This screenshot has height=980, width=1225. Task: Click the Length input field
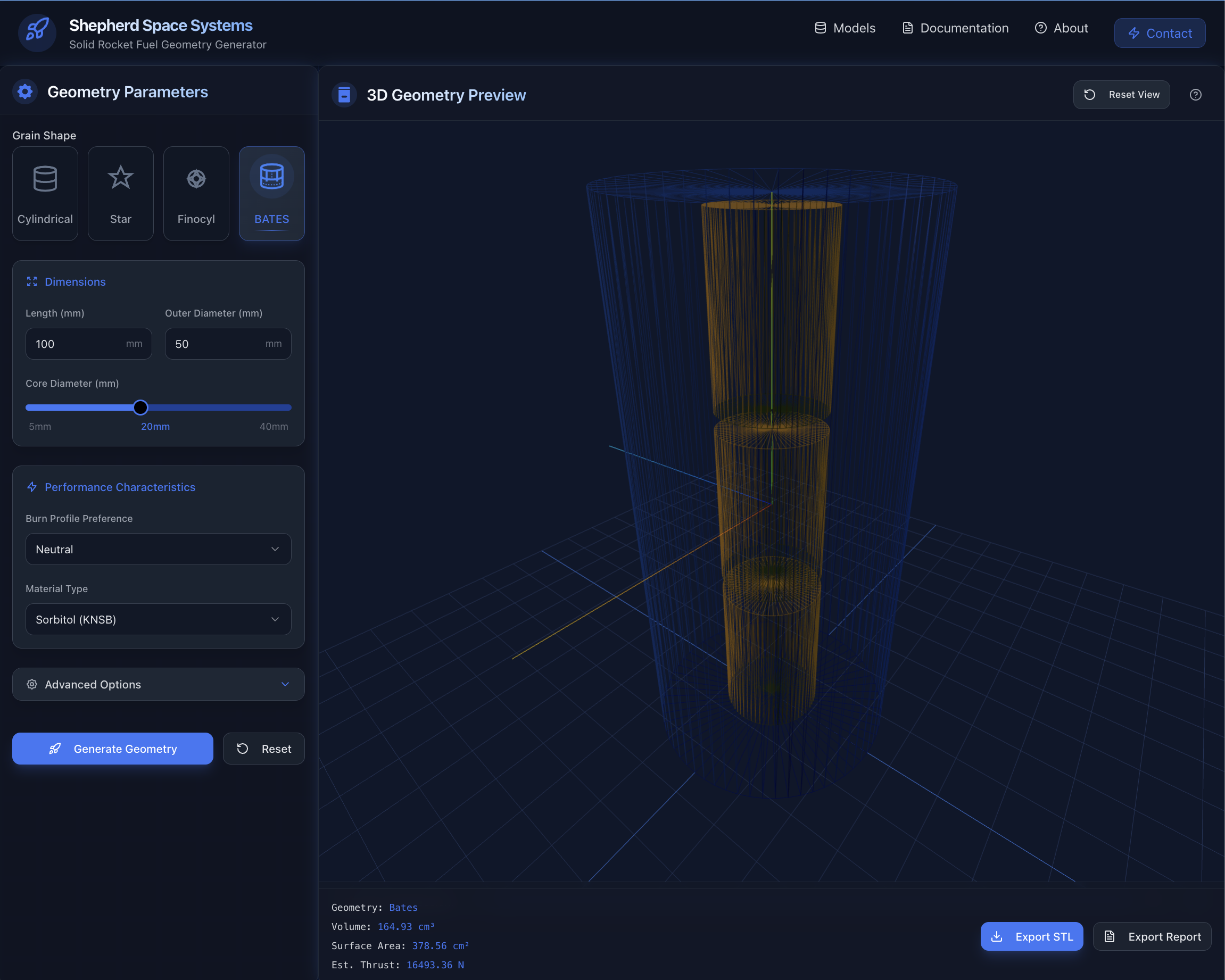(88, 344)
